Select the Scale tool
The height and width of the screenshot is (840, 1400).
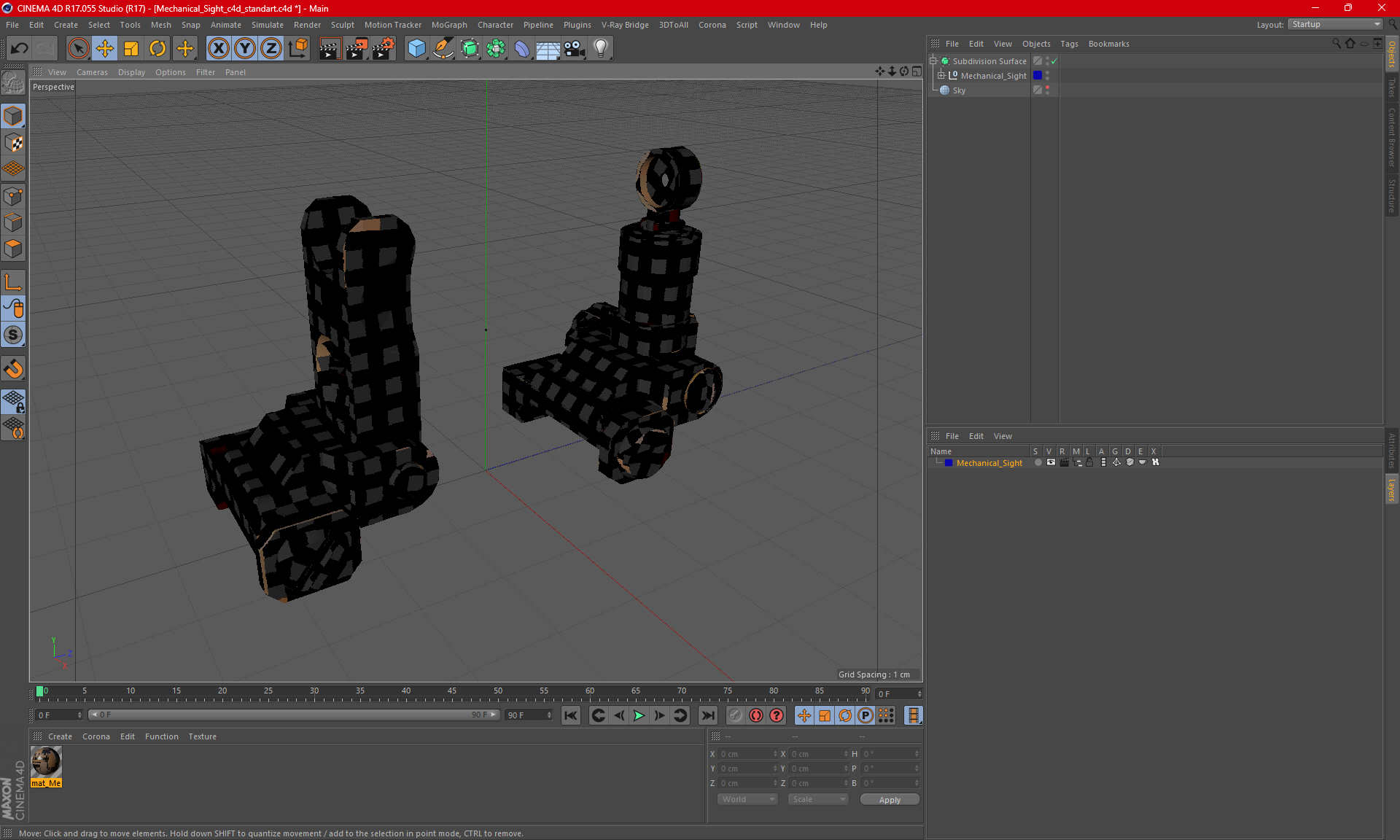pos(131,49)
